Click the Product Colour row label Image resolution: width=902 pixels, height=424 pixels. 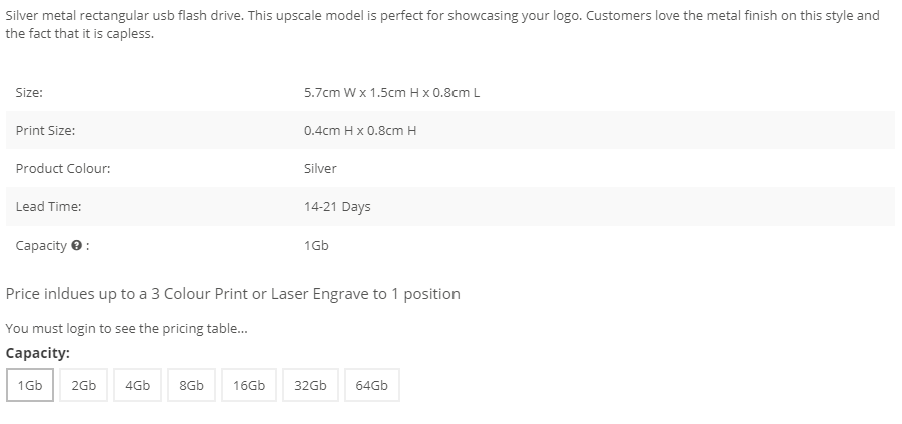[63, 169]
